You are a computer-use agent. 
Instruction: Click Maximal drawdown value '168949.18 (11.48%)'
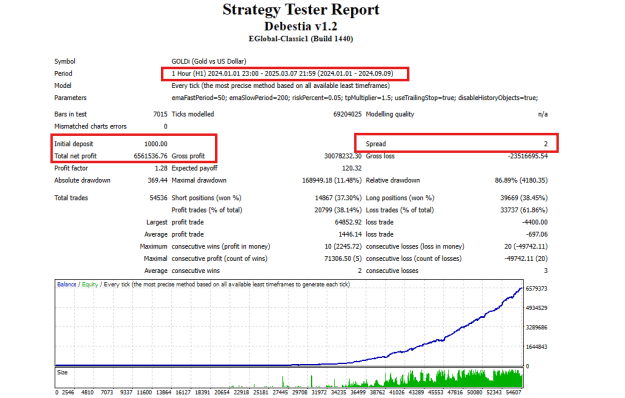(x=332, y=180)
